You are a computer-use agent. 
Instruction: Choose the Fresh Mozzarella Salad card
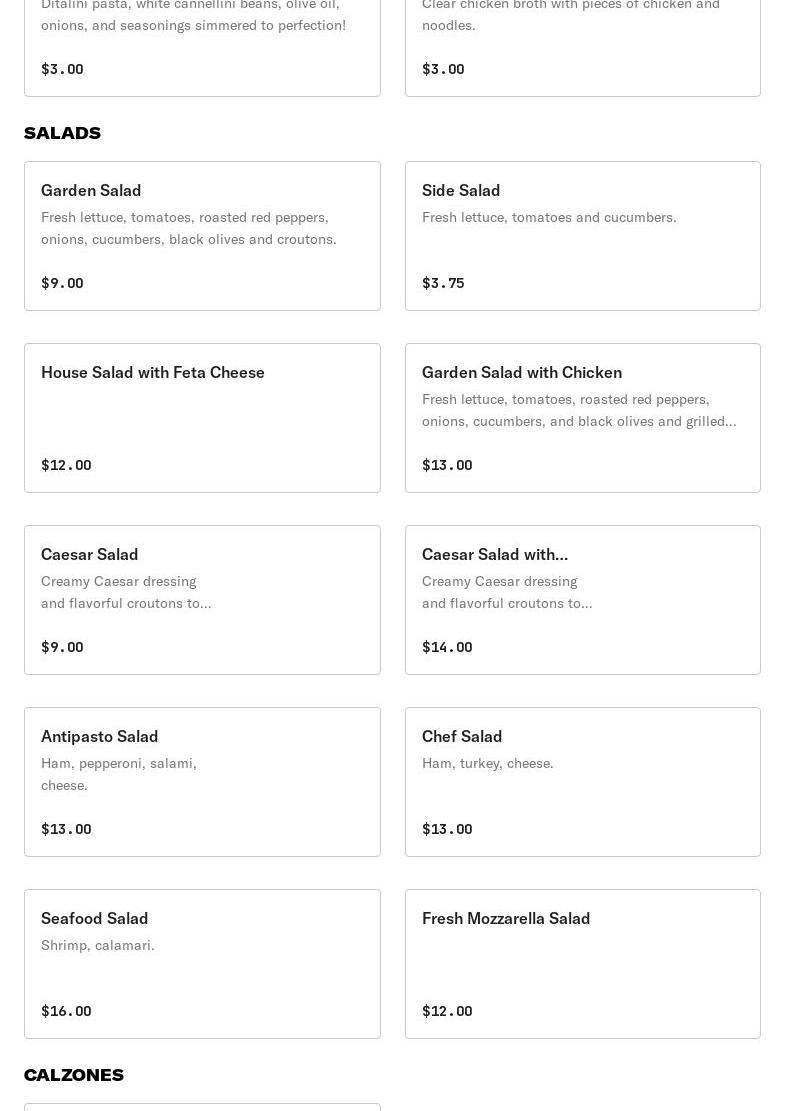582,964
